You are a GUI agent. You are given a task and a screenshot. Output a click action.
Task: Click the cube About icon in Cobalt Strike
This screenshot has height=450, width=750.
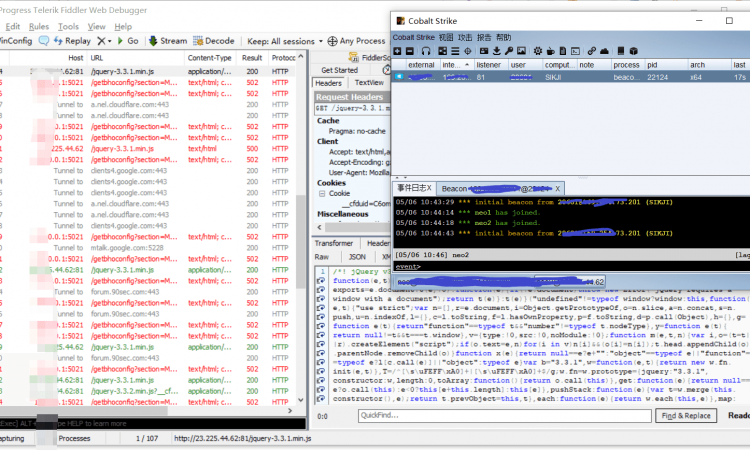coord(633,51)
